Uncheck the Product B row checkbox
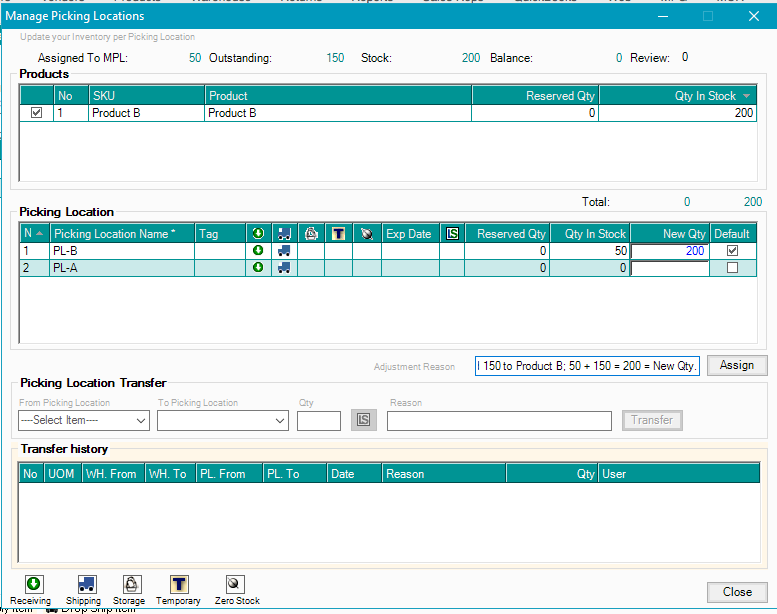This screenshot has width=777, height=614. pos(37,113)
